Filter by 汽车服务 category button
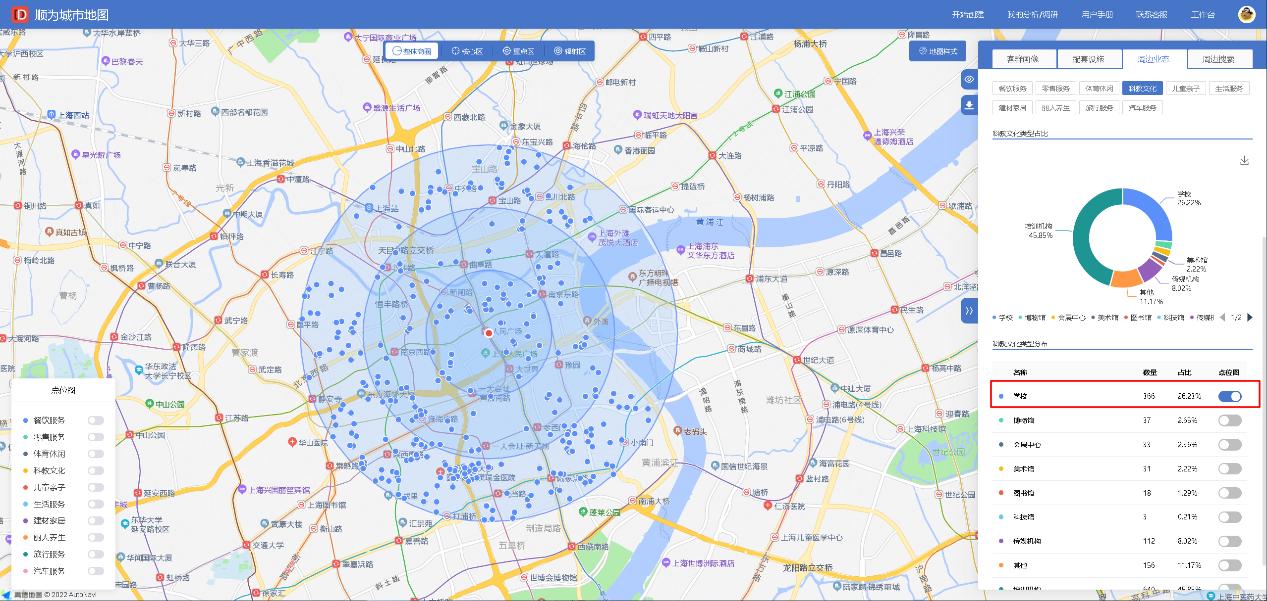The width and height of the screenshot is (1267, 601). pos(1141,106)
